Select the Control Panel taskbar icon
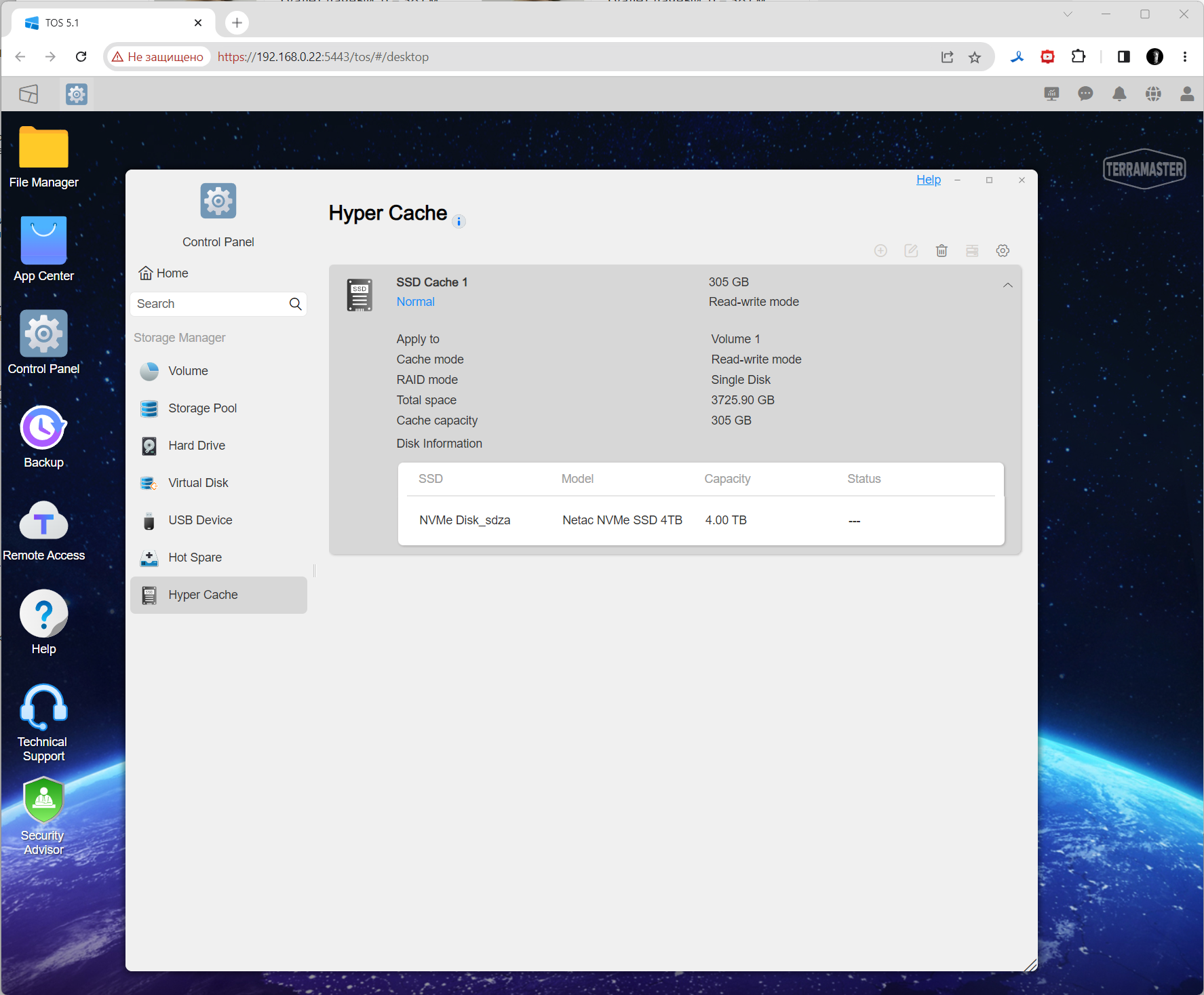The width and height of the screenshot is (1204, 995). 77,94
